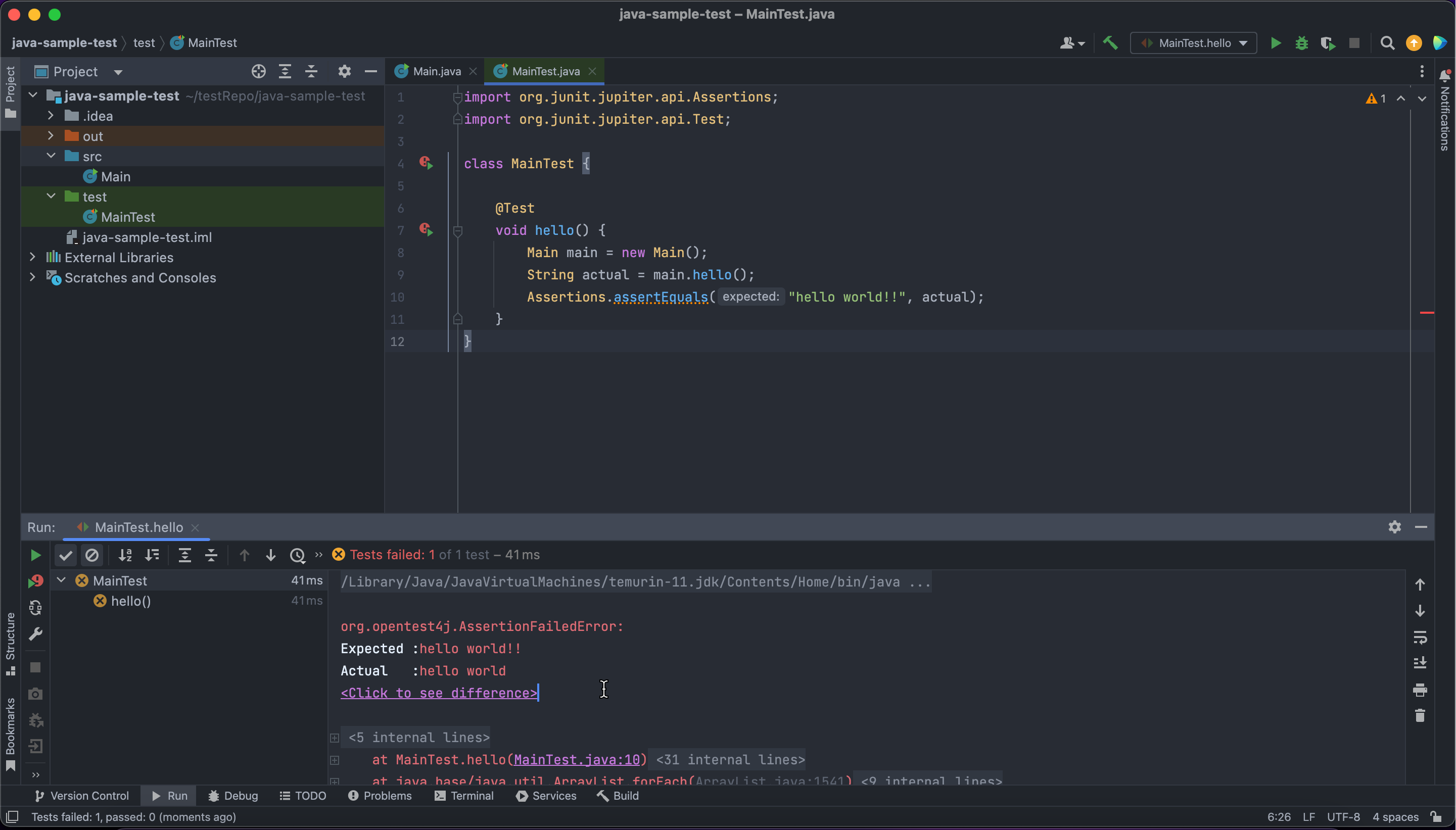Toggle Show Passed tests checkmark button
1456x830 pixels.
click(66, 555)
